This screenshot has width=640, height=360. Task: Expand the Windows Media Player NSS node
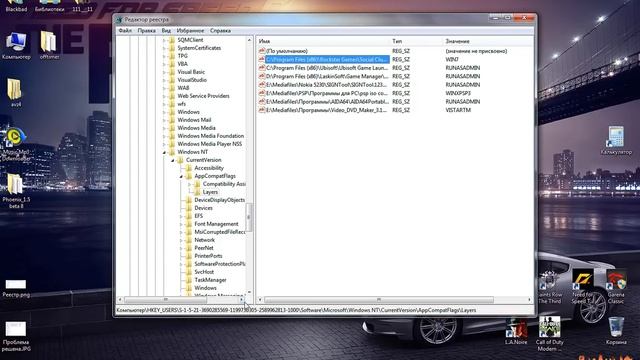click(164, 144)
